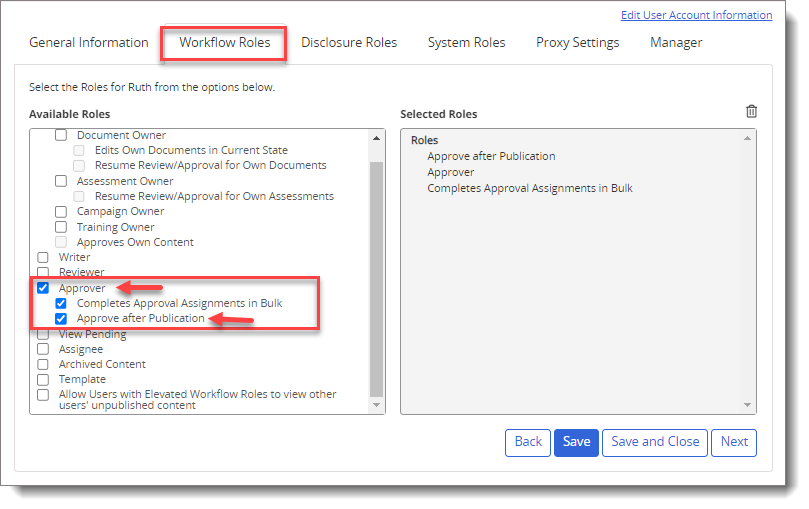
Task: Check the Reviewer role checkbox
Action: 43,272
